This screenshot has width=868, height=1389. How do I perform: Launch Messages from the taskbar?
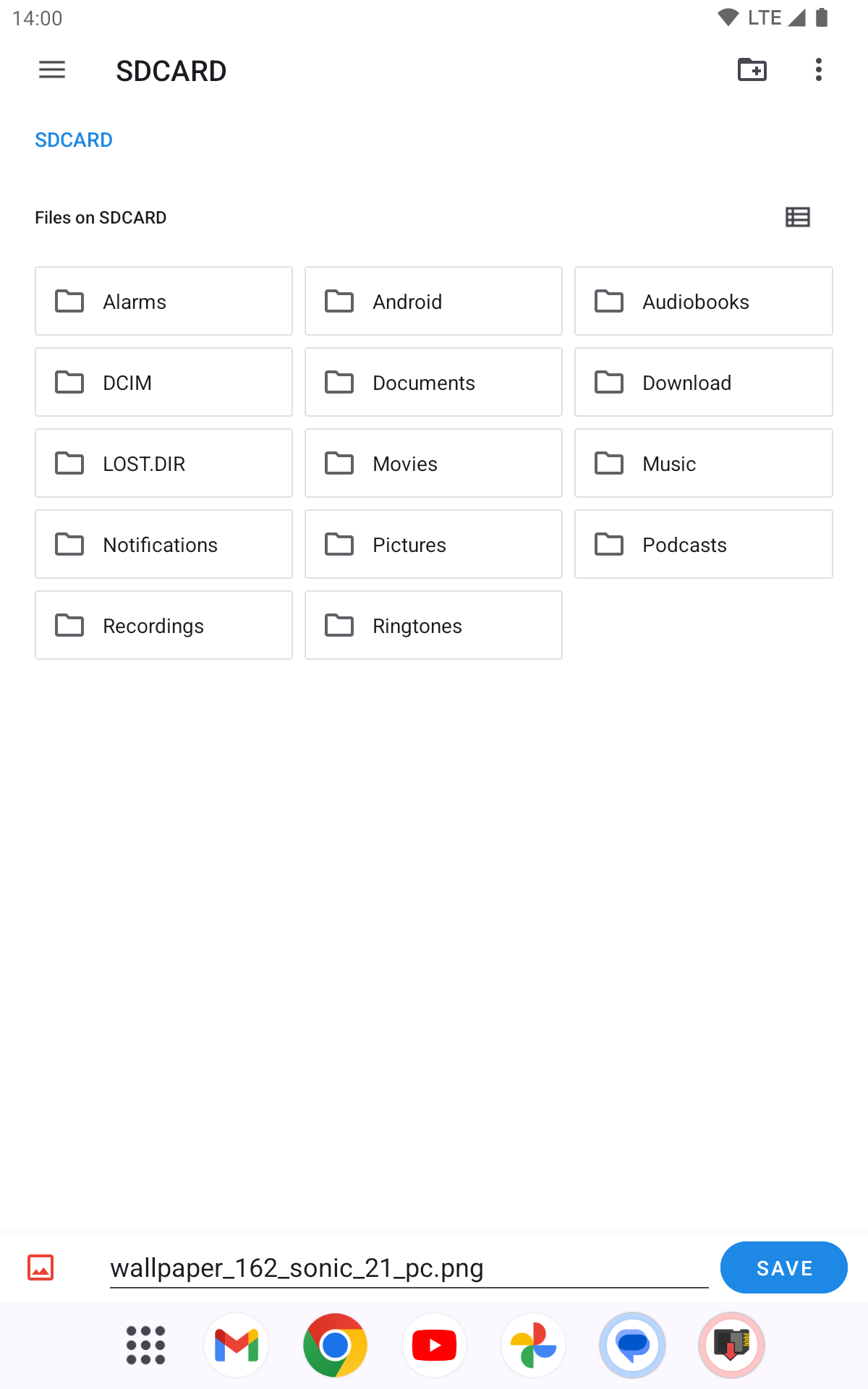tap(632, 1346)
